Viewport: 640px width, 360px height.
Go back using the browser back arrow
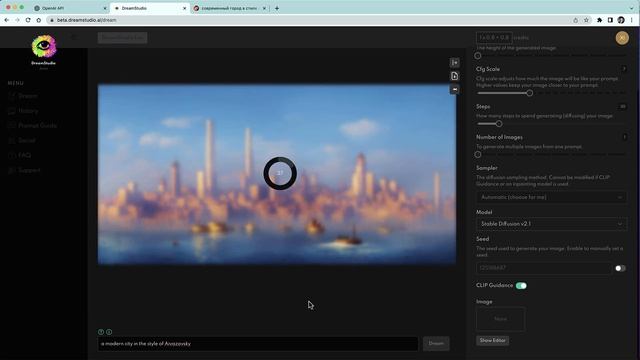(7, 20)
